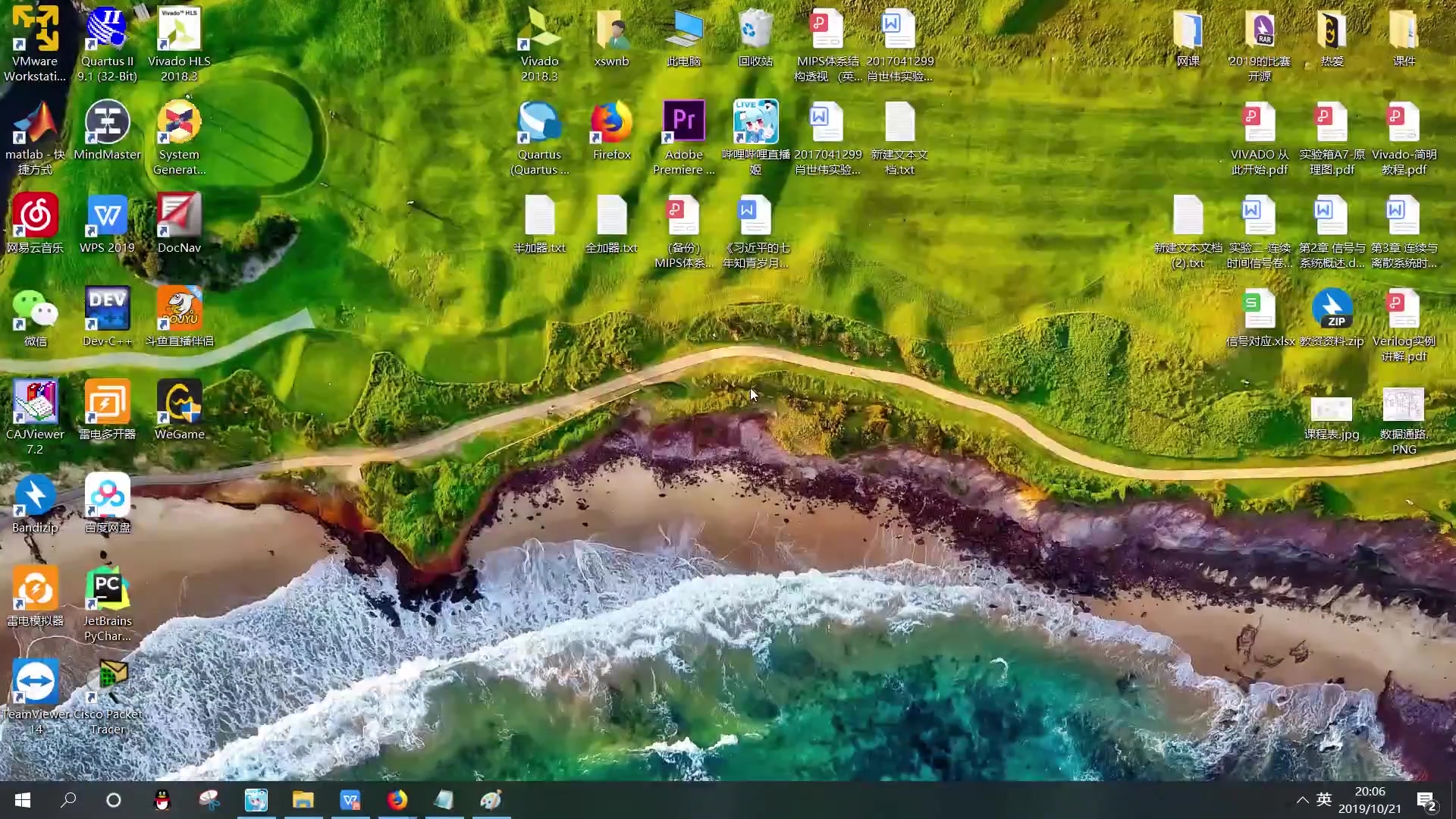Screen dimensions: 1456x819
Task: Select the 信号对应.xlsx spreadsheet file
Action: point(1260,310)
